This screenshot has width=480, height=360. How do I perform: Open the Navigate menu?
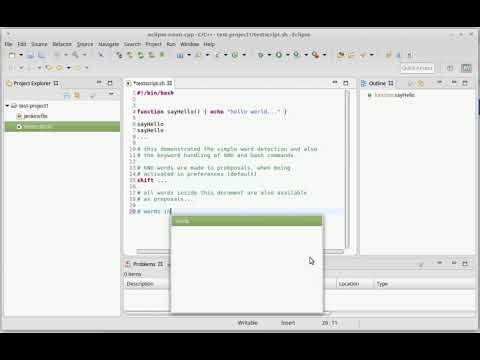tap(109, 44)
